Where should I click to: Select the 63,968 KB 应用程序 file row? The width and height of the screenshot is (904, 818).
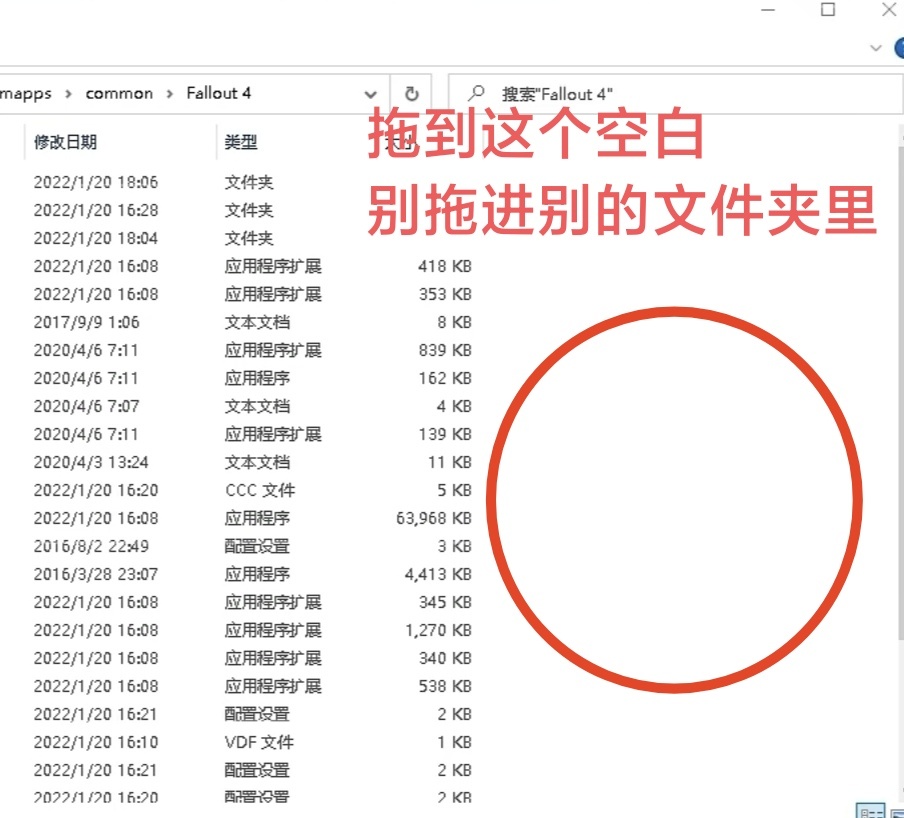242,518
